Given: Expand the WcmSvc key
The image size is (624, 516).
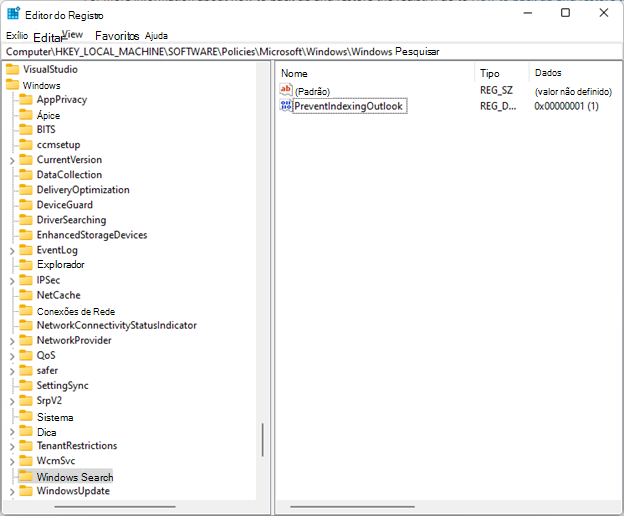Looking at the screenshot, I should [x=12, y=462].
